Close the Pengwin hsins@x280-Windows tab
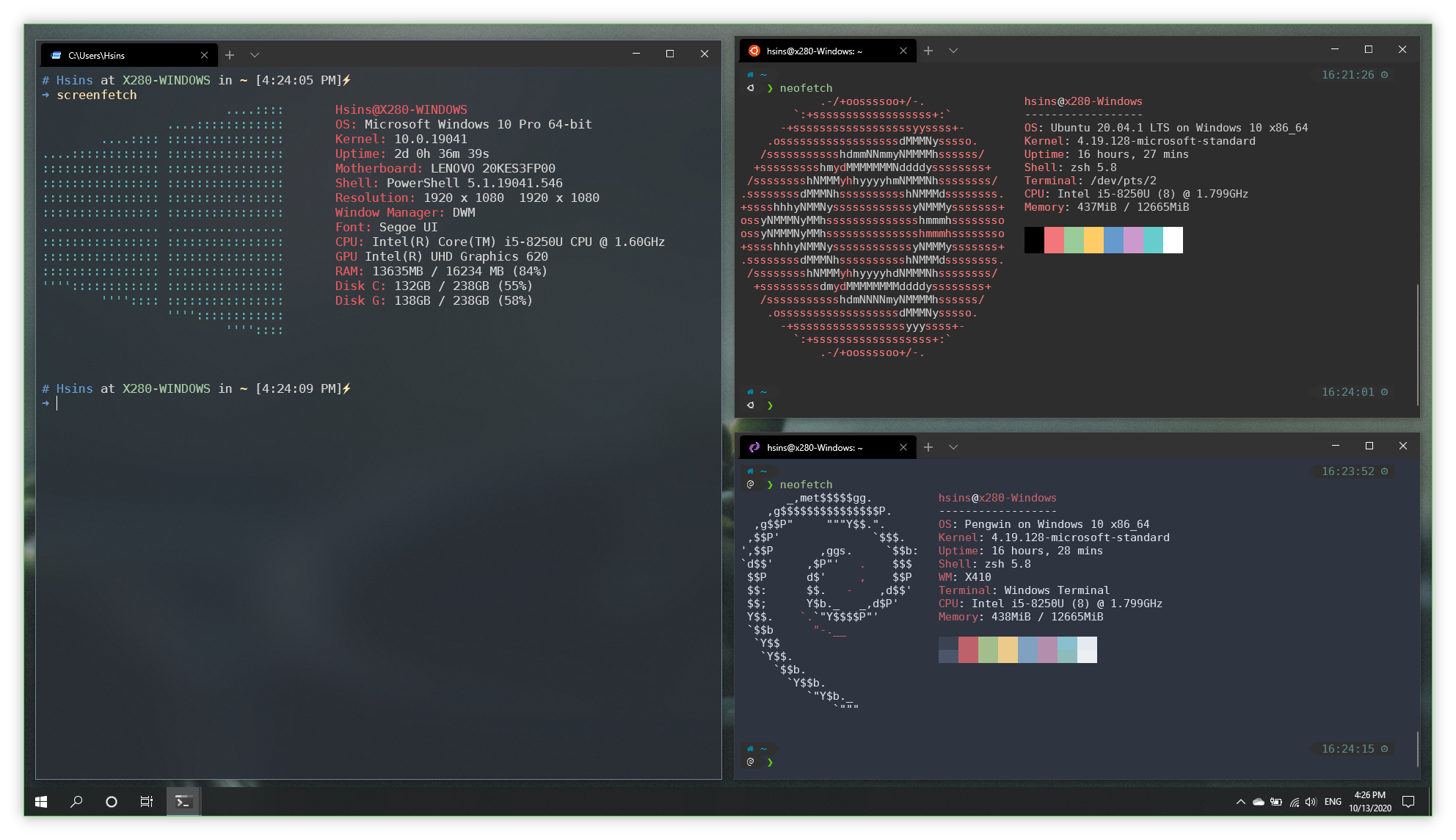1456x840 pixels. [x=903, y=447]
